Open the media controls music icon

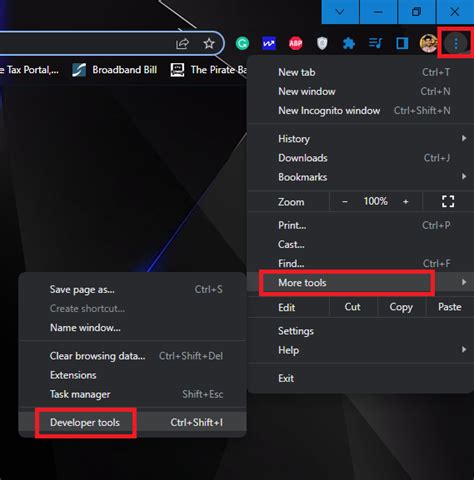point(375,43)
